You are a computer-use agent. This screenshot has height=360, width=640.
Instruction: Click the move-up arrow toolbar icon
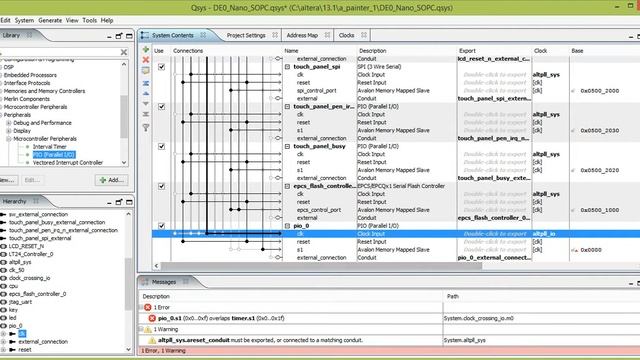click(x=146, y=93)
